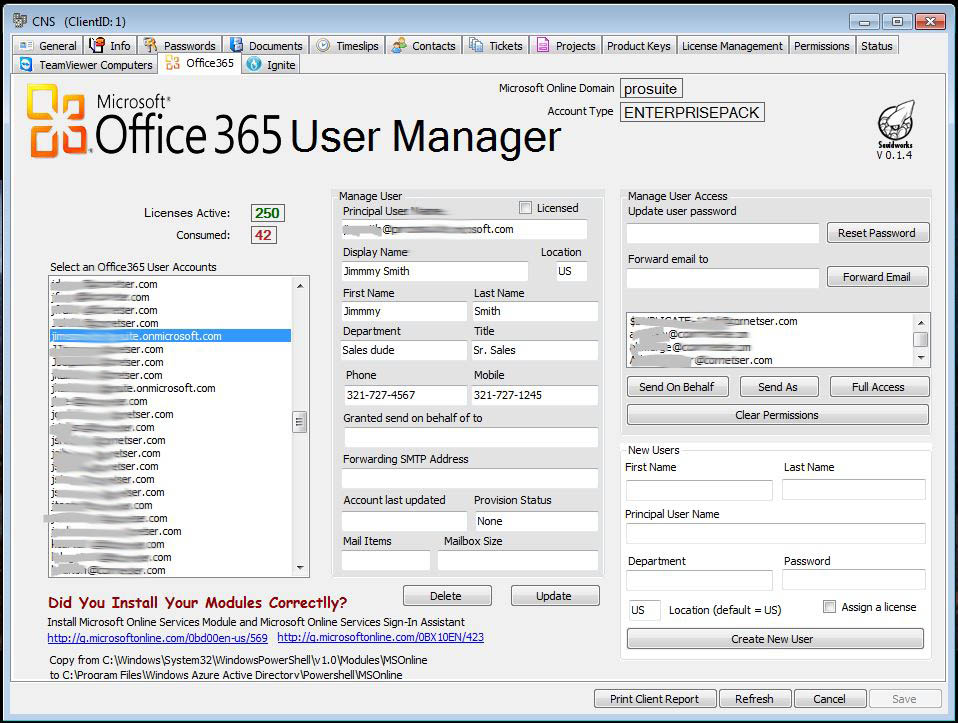Click the user accounts list scrollbar thumb
The height and width of the screenshot is (723, 958).
tap(299, 421)
